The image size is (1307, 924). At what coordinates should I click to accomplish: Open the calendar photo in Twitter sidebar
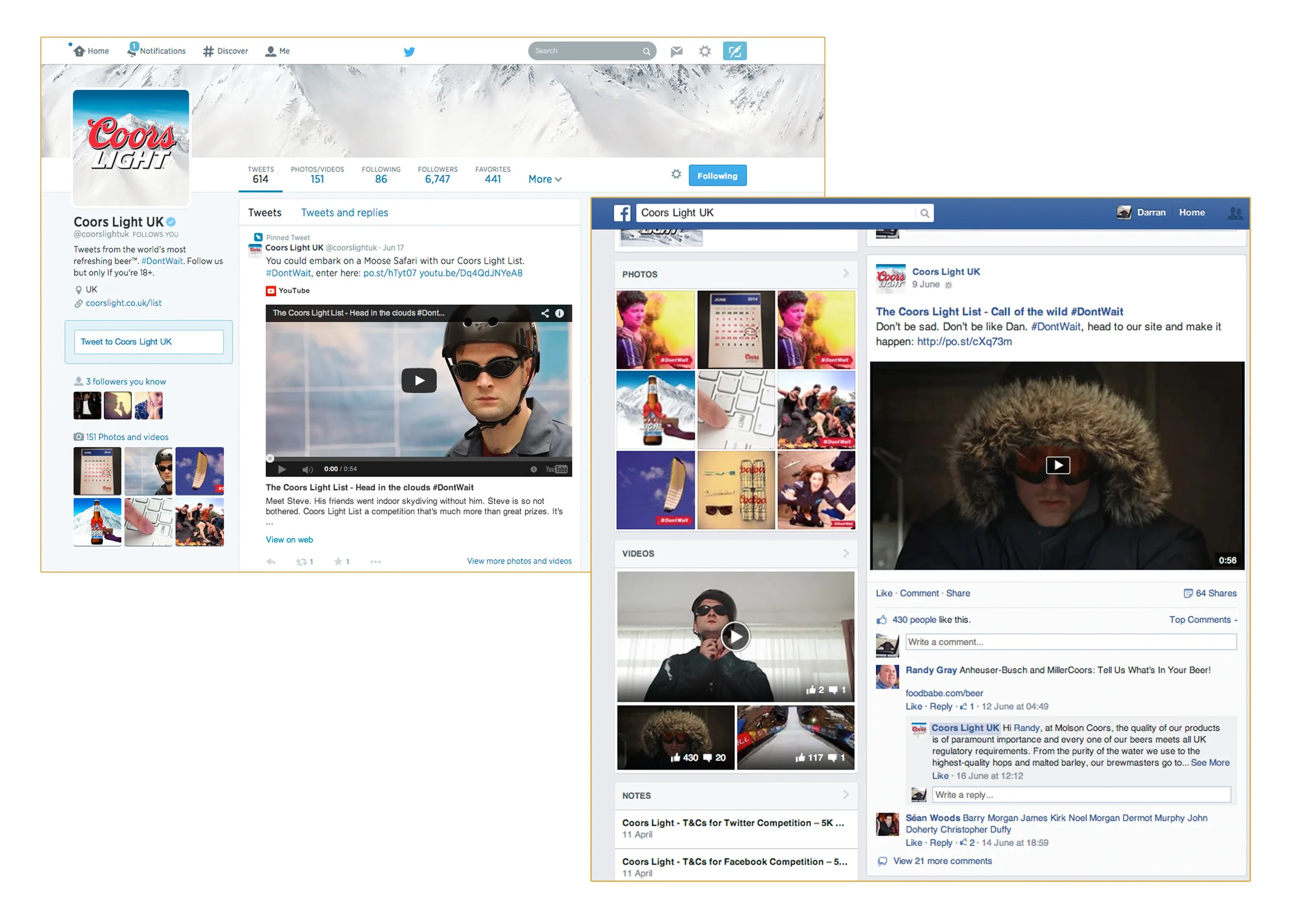point(97,471)
